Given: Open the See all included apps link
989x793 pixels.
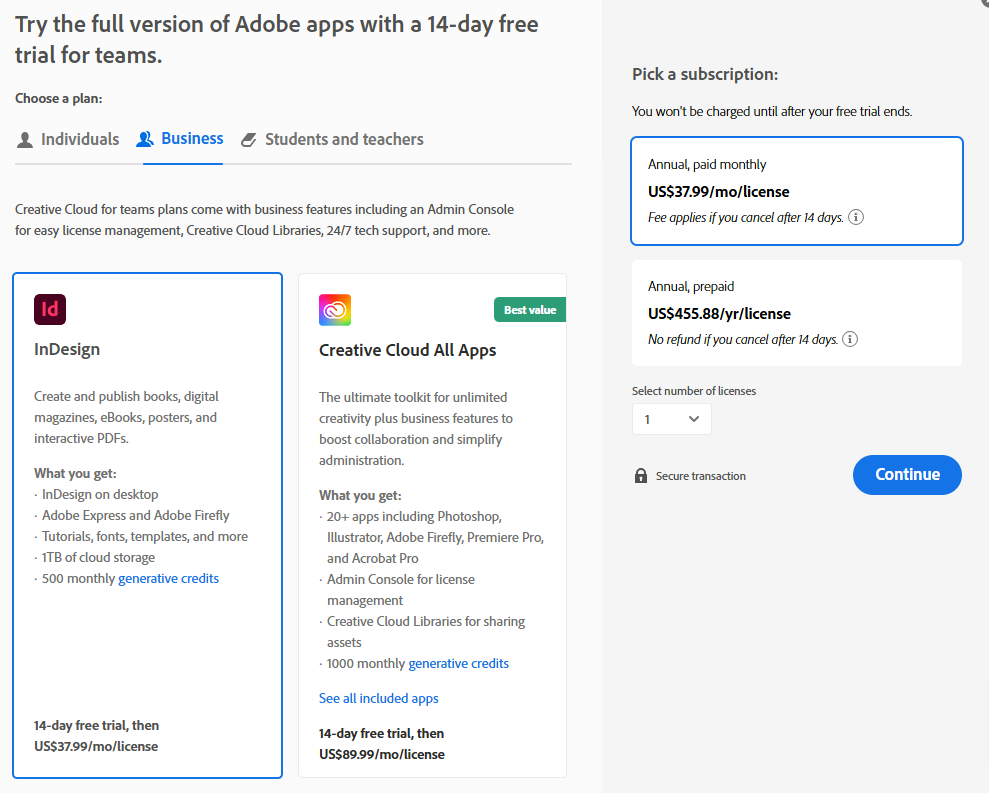Looking at the screenshot, I should click(x=378, y=698).
